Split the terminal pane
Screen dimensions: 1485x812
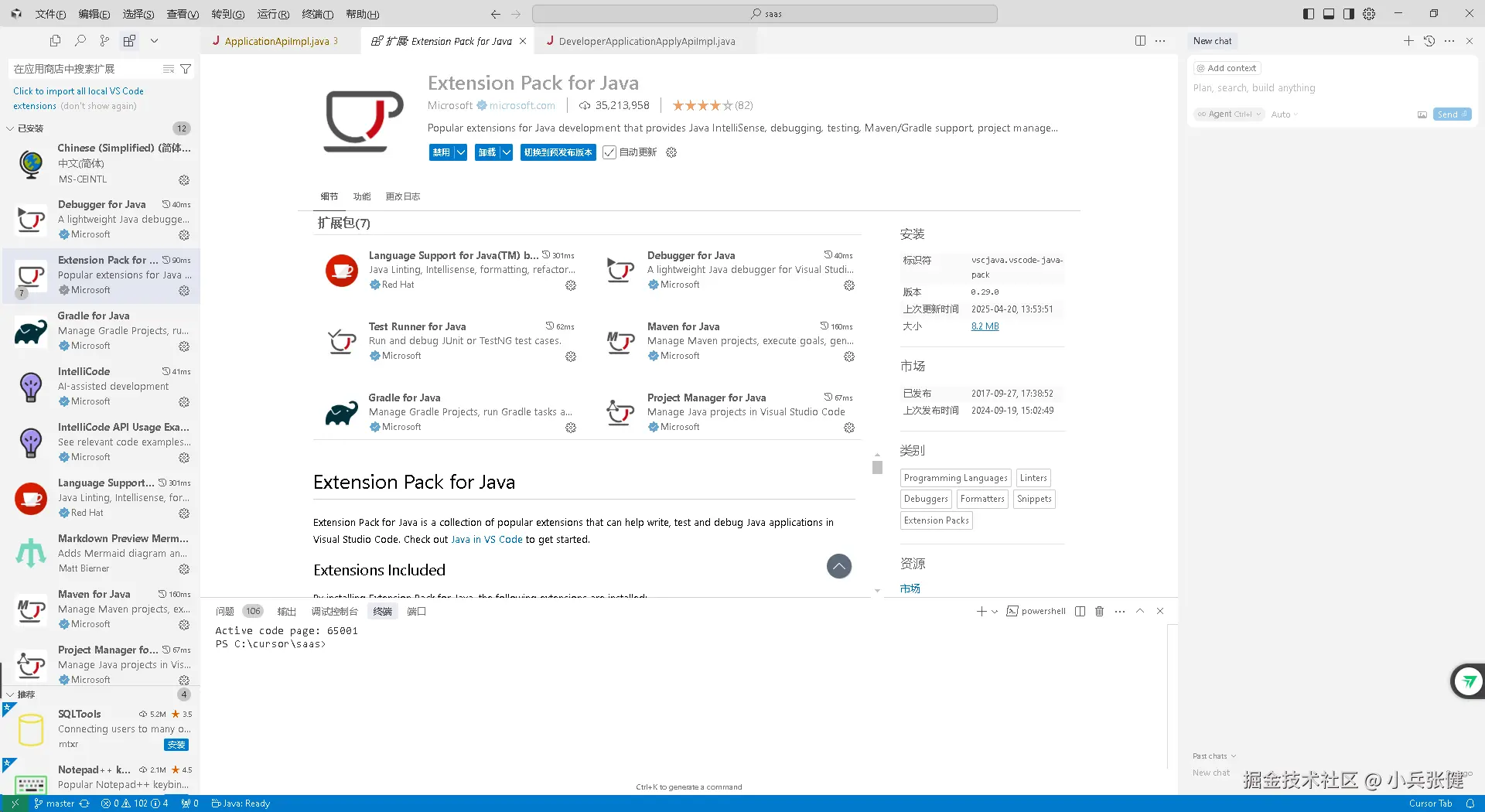coord(1080,612)
